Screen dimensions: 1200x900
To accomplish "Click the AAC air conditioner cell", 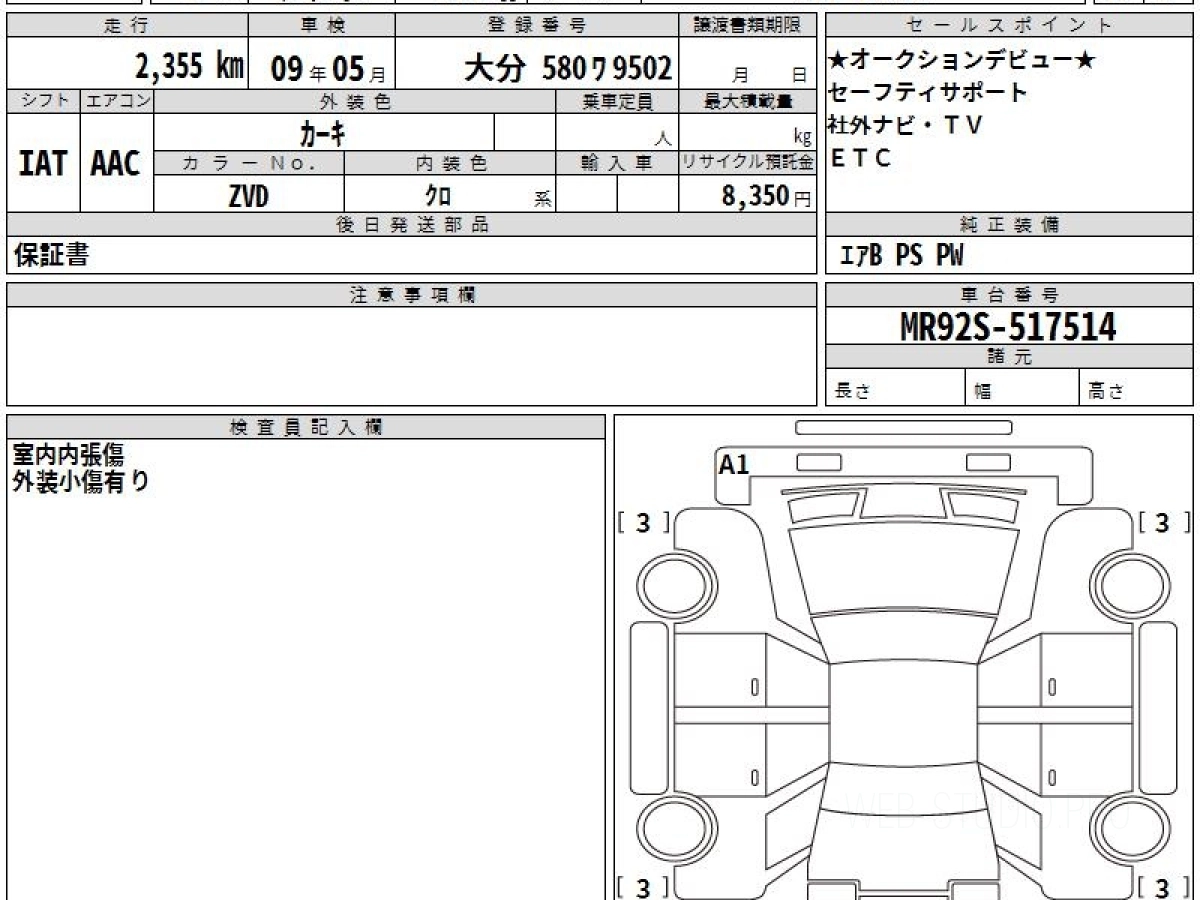I will tap(116, 163).
